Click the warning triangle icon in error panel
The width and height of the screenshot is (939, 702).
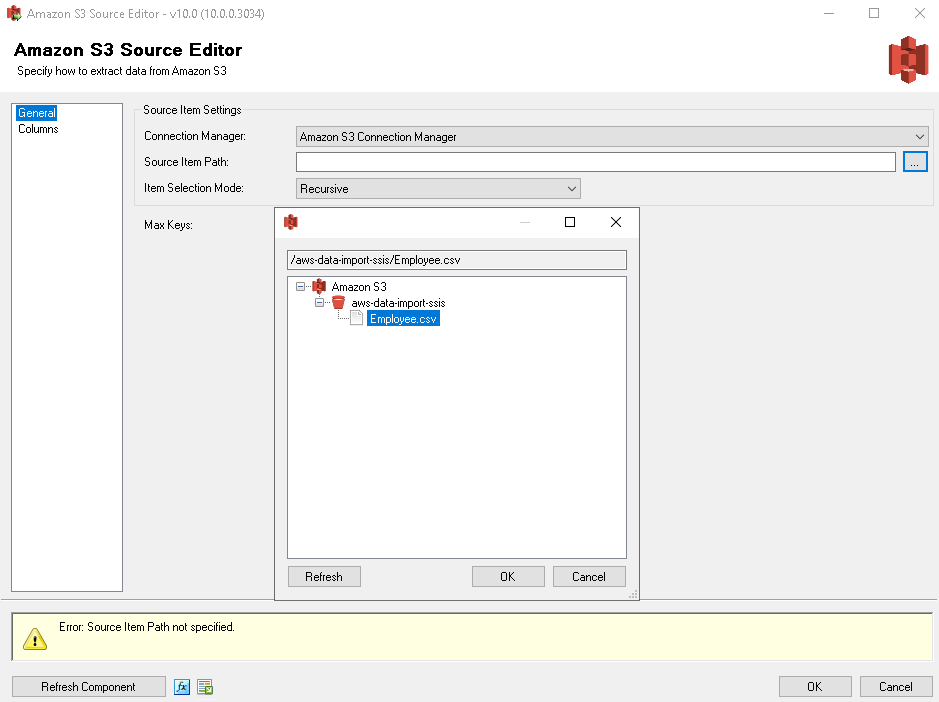35,639
